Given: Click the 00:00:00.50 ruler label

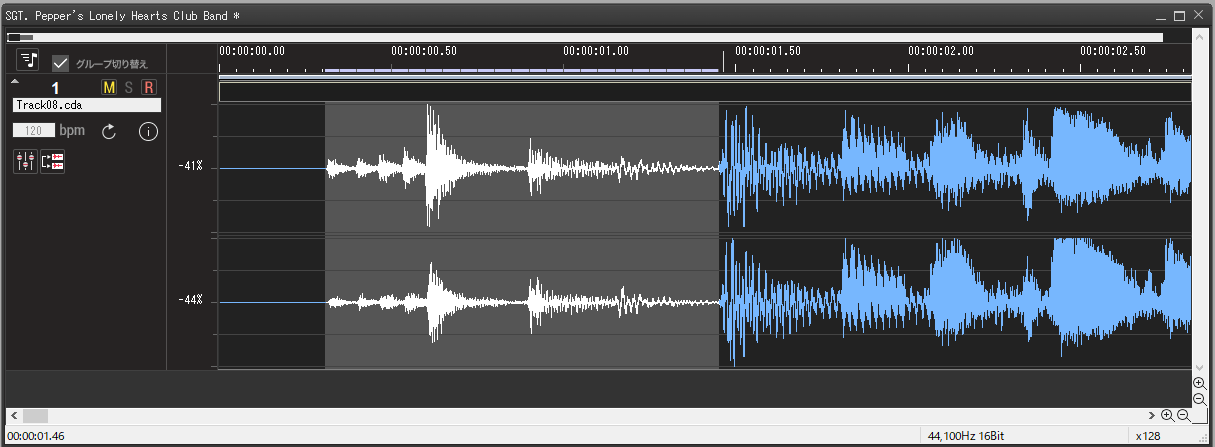Looking at the screenshot, I should [x=424, y=50].
